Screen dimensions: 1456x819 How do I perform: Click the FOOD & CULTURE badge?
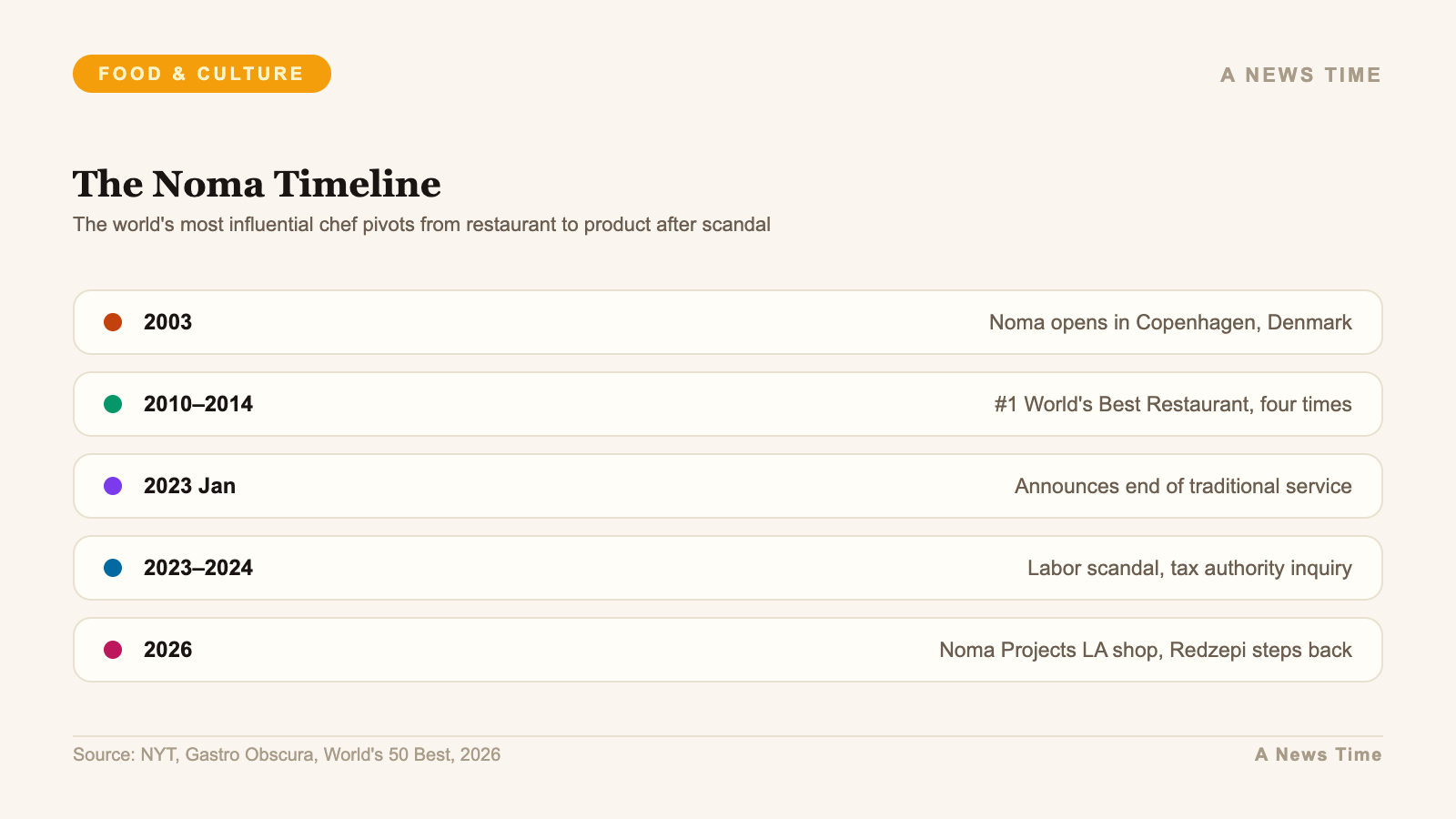(x=202, y=74)
